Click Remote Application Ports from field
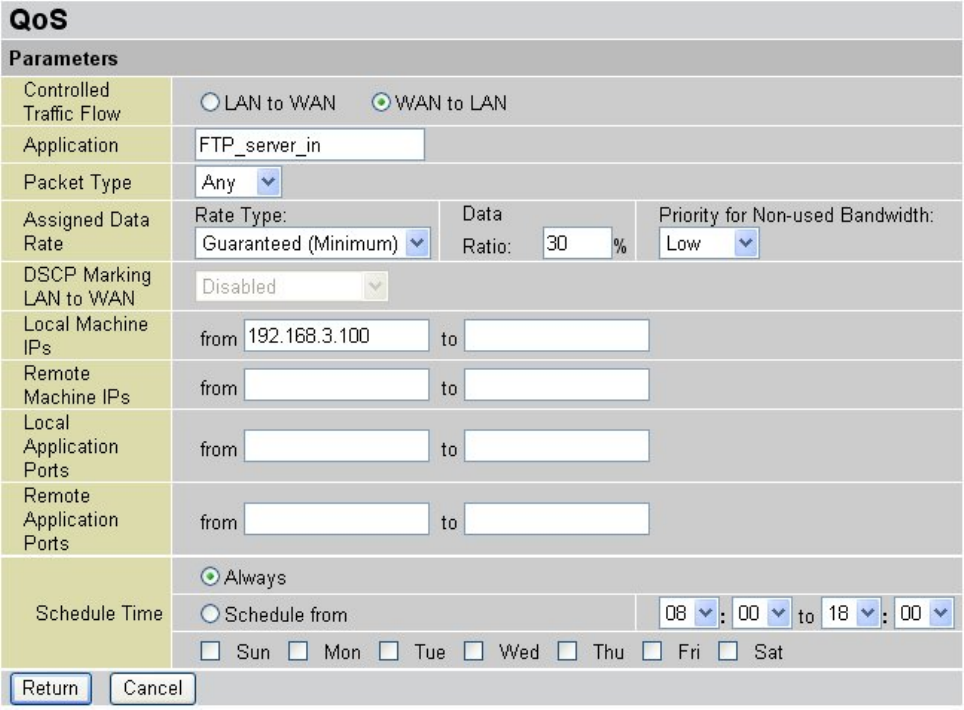The height and width of the screenshot is (710, 964). coord(336,519)
